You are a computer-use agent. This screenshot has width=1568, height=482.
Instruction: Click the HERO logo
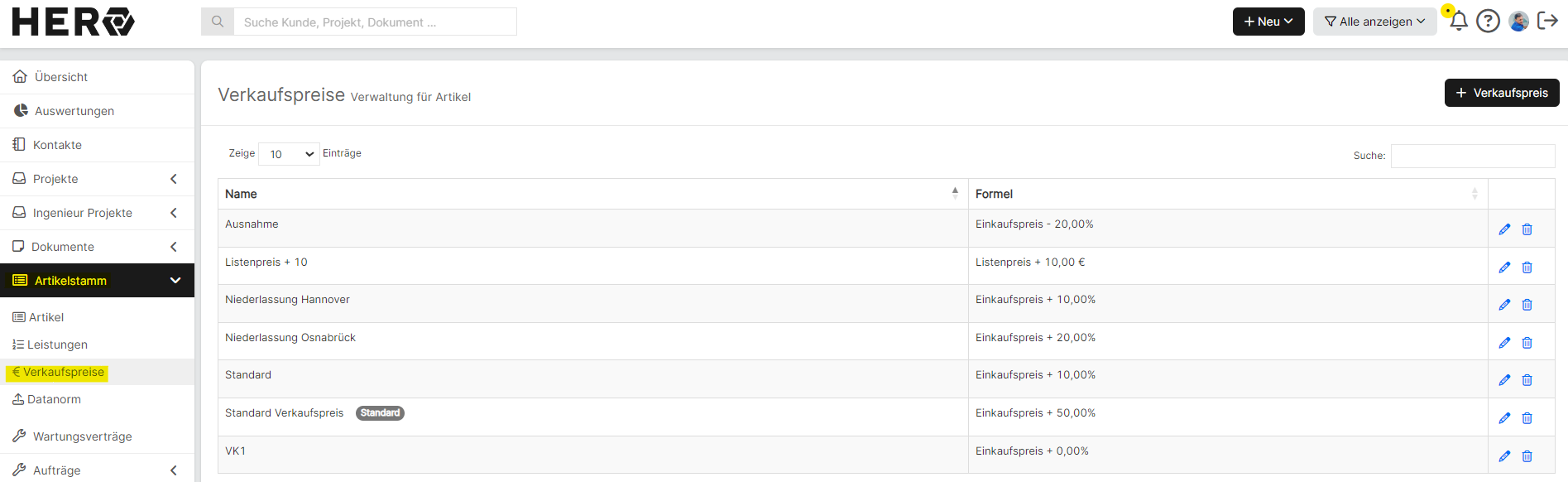pyautogui.click(x=73, y=22)
